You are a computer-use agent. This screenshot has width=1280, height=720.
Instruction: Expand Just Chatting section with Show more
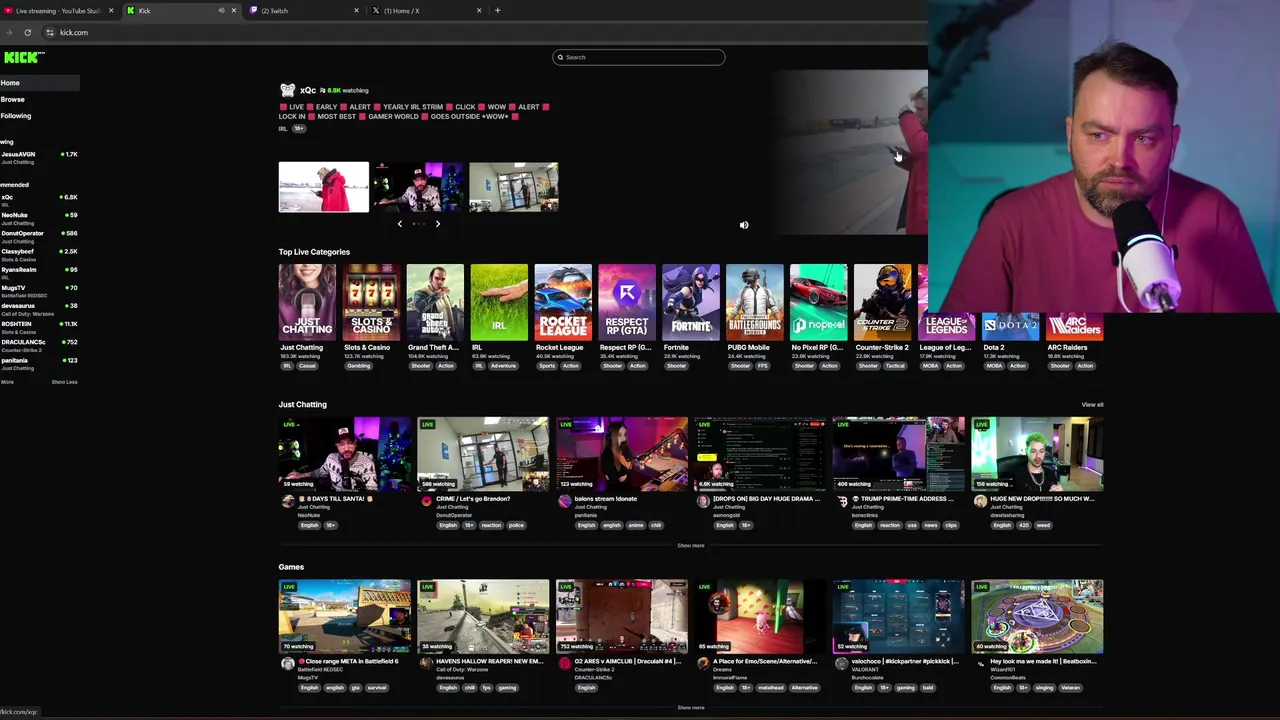tap(691, 546)
